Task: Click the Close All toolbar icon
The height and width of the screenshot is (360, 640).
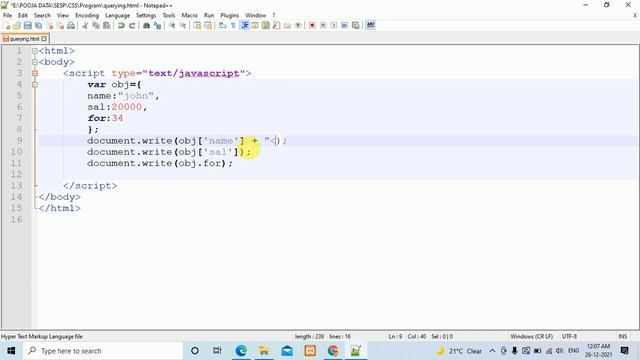Action: tap(60, 25)
